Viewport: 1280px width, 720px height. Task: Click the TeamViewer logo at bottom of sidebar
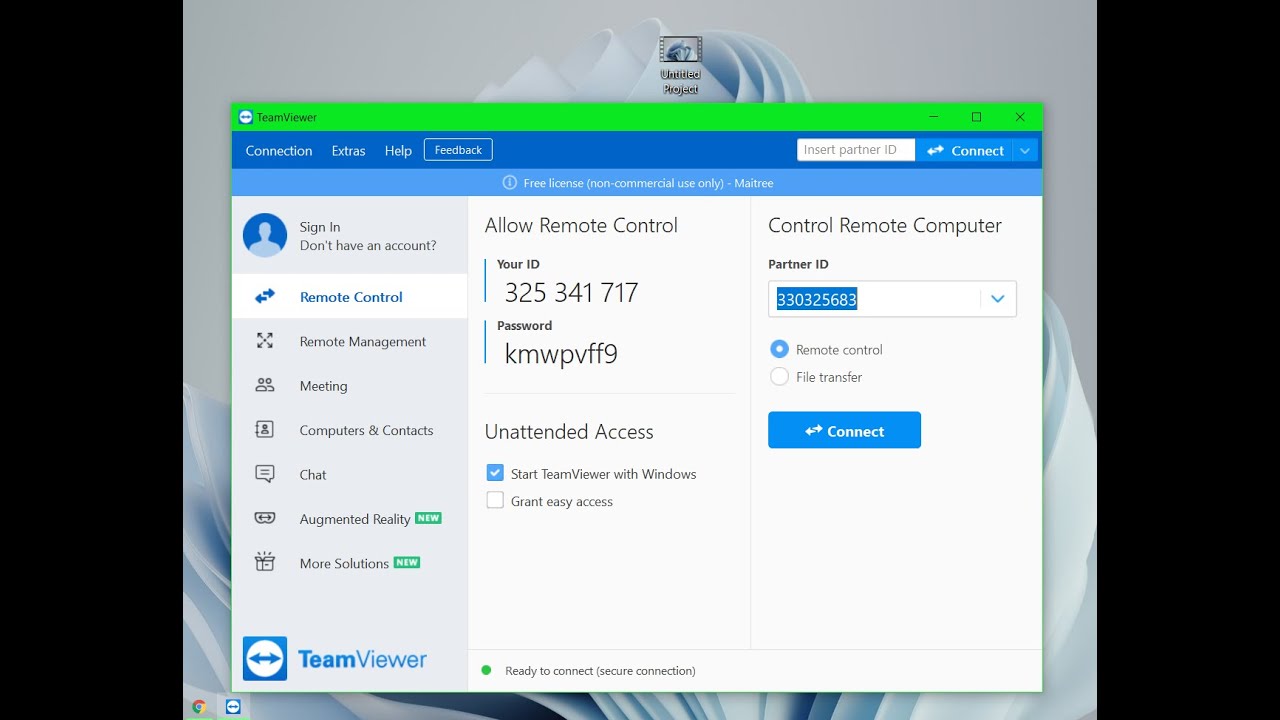click(335, 659)
